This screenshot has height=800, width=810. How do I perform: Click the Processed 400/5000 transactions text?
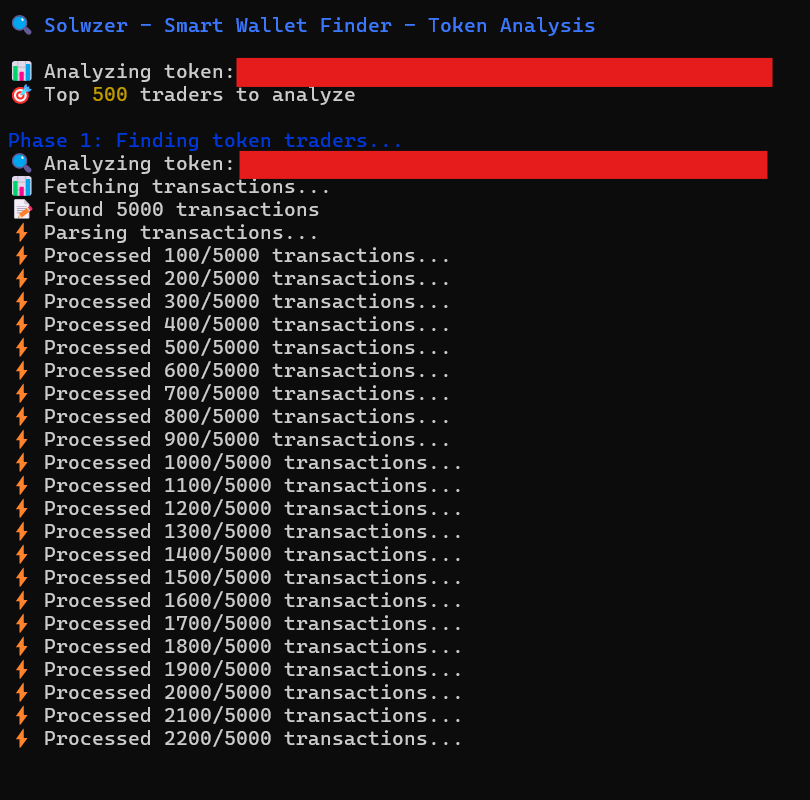coord(247,324)
